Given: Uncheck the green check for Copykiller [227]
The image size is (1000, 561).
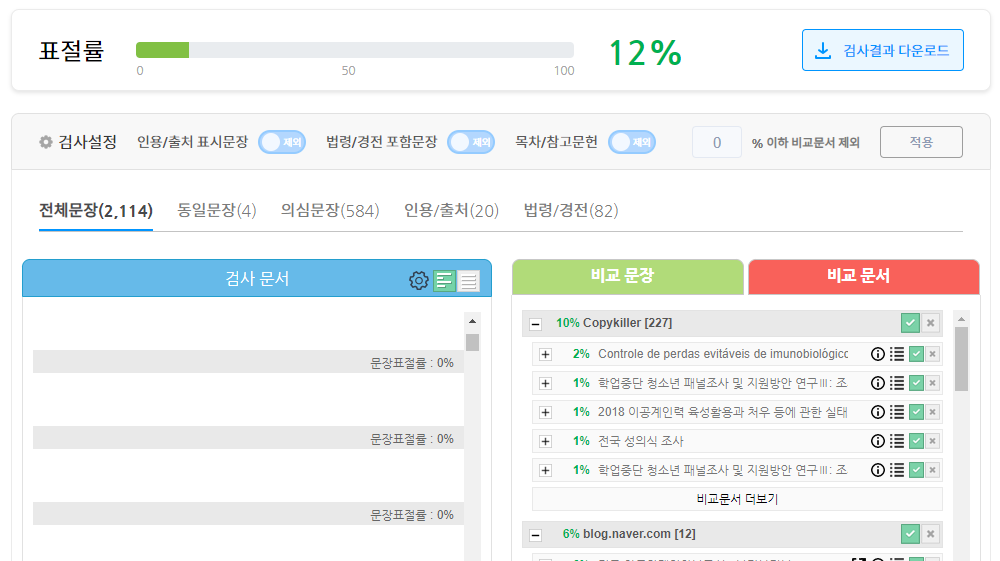Looking at the screenshot, I should point(910,323).
